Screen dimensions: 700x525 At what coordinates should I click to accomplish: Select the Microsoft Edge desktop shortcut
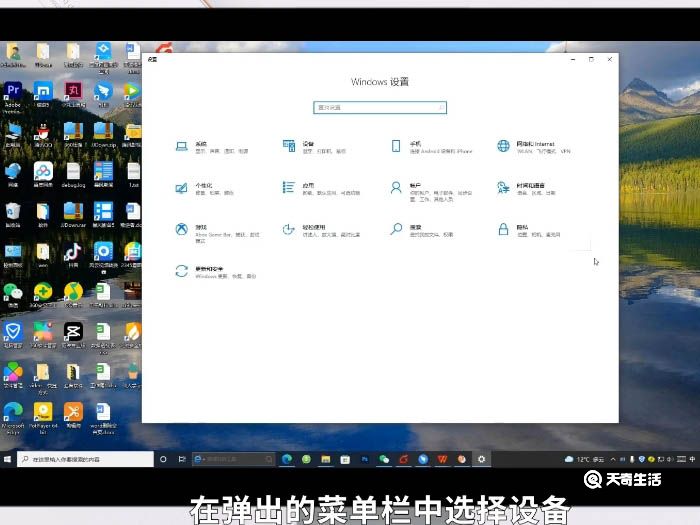coord(12,418)
